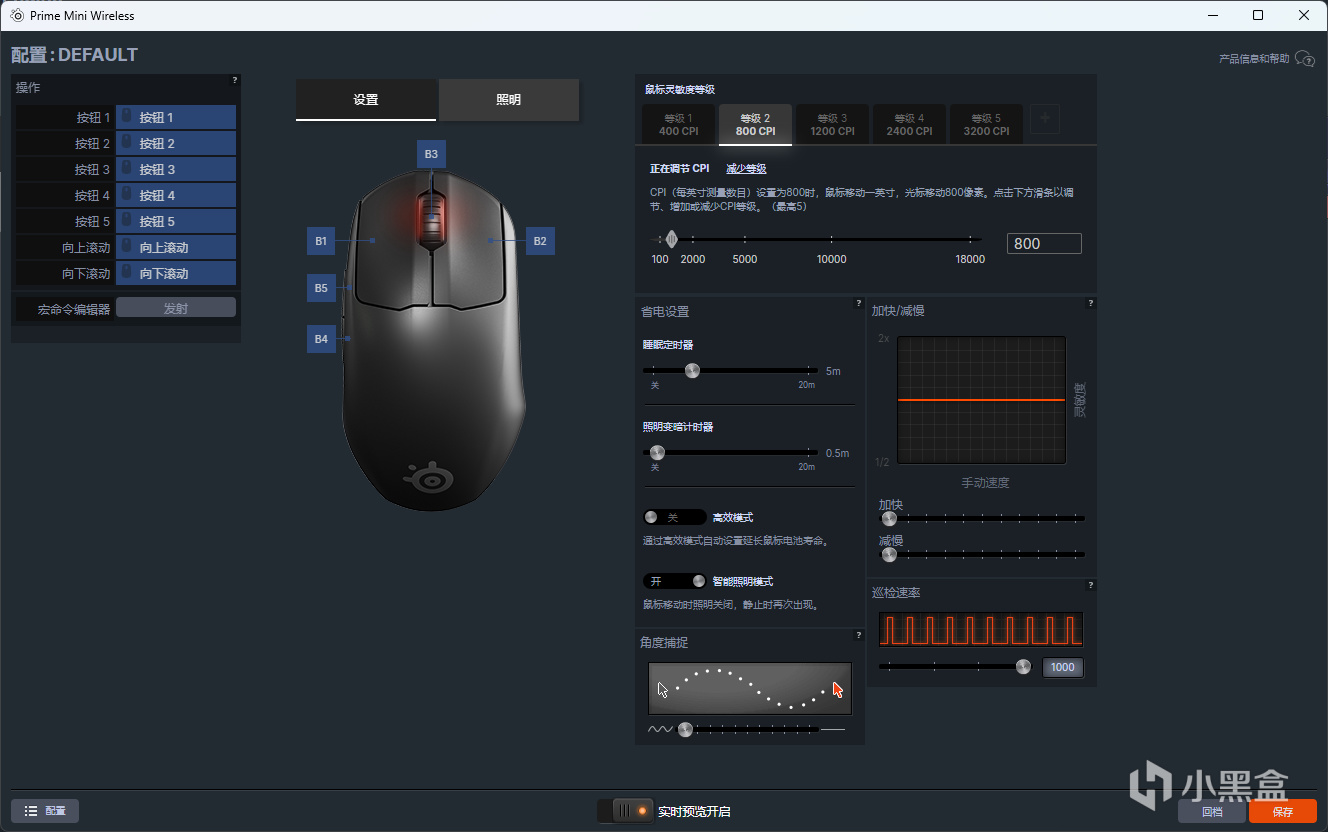The height and width of the screenshot is (832, 1328).
Task: Click the 巡检速率 waveform preview
Action: (981, 629)
